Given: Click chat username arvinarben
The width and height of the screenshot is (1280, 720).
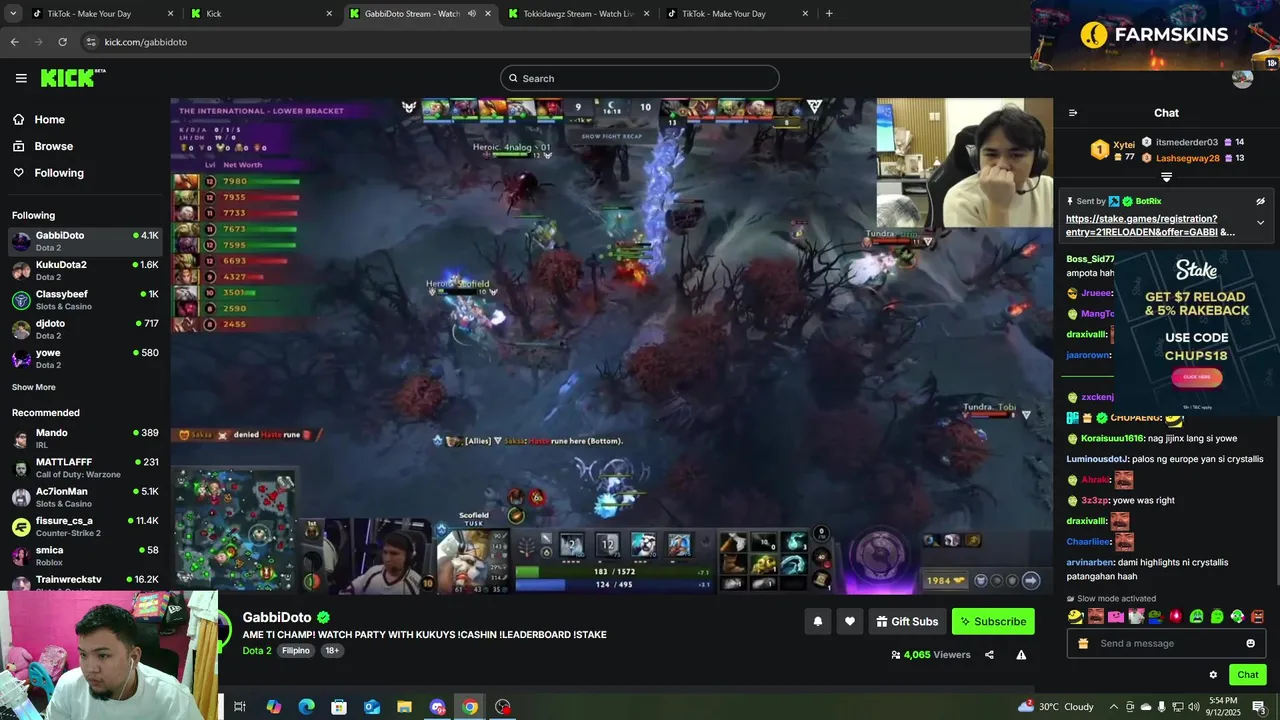Looking at the screenshot, I should (x=1090, y=562).
